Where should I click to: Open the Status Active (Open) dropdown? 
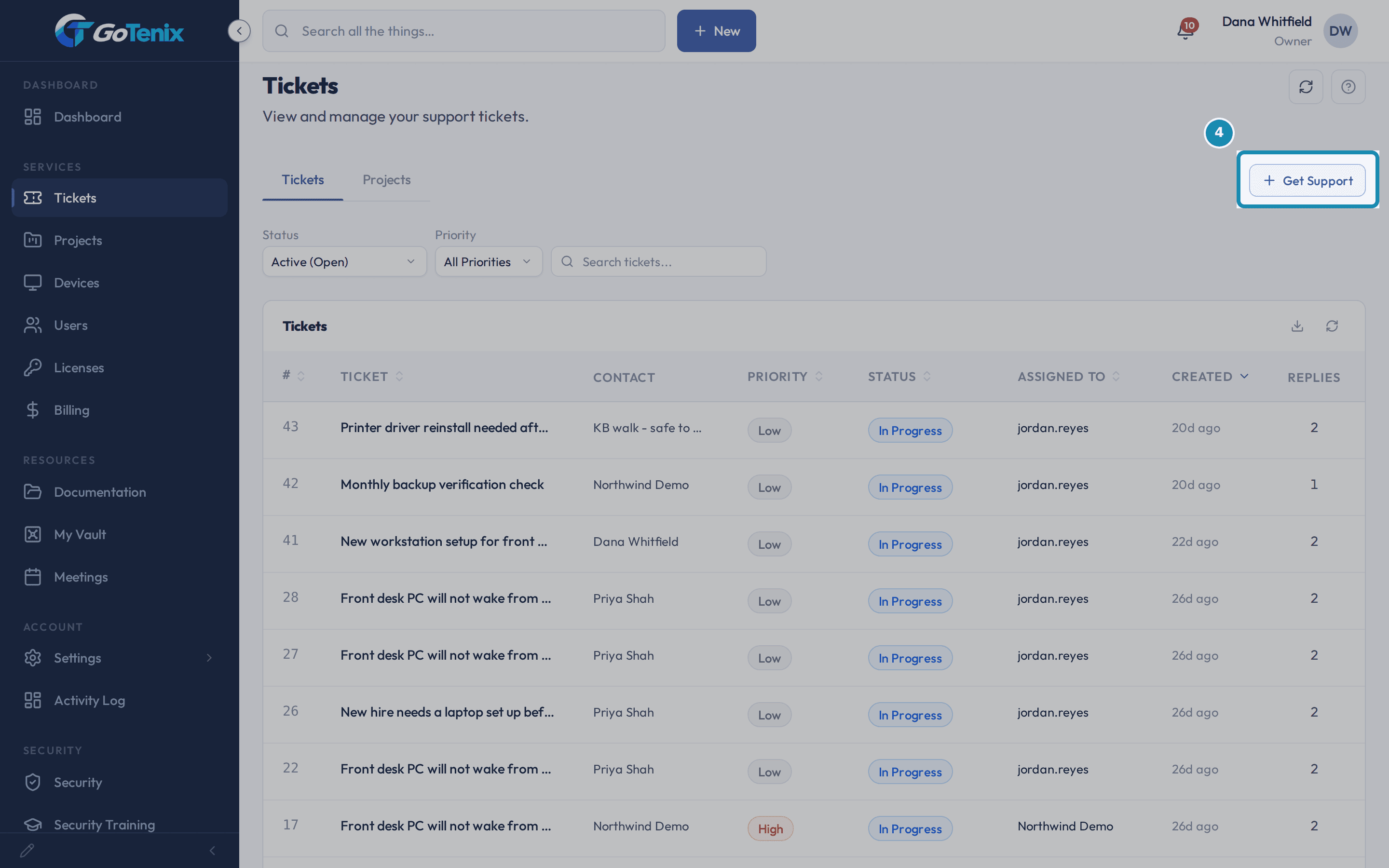344,262
